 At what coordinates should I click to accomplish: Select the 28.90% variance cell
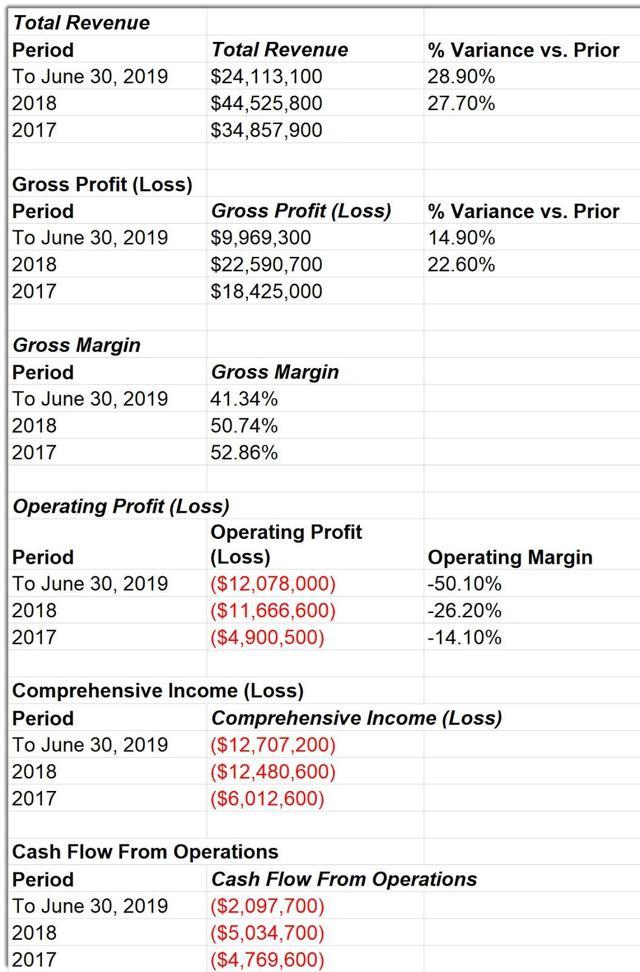click(461, 76)
